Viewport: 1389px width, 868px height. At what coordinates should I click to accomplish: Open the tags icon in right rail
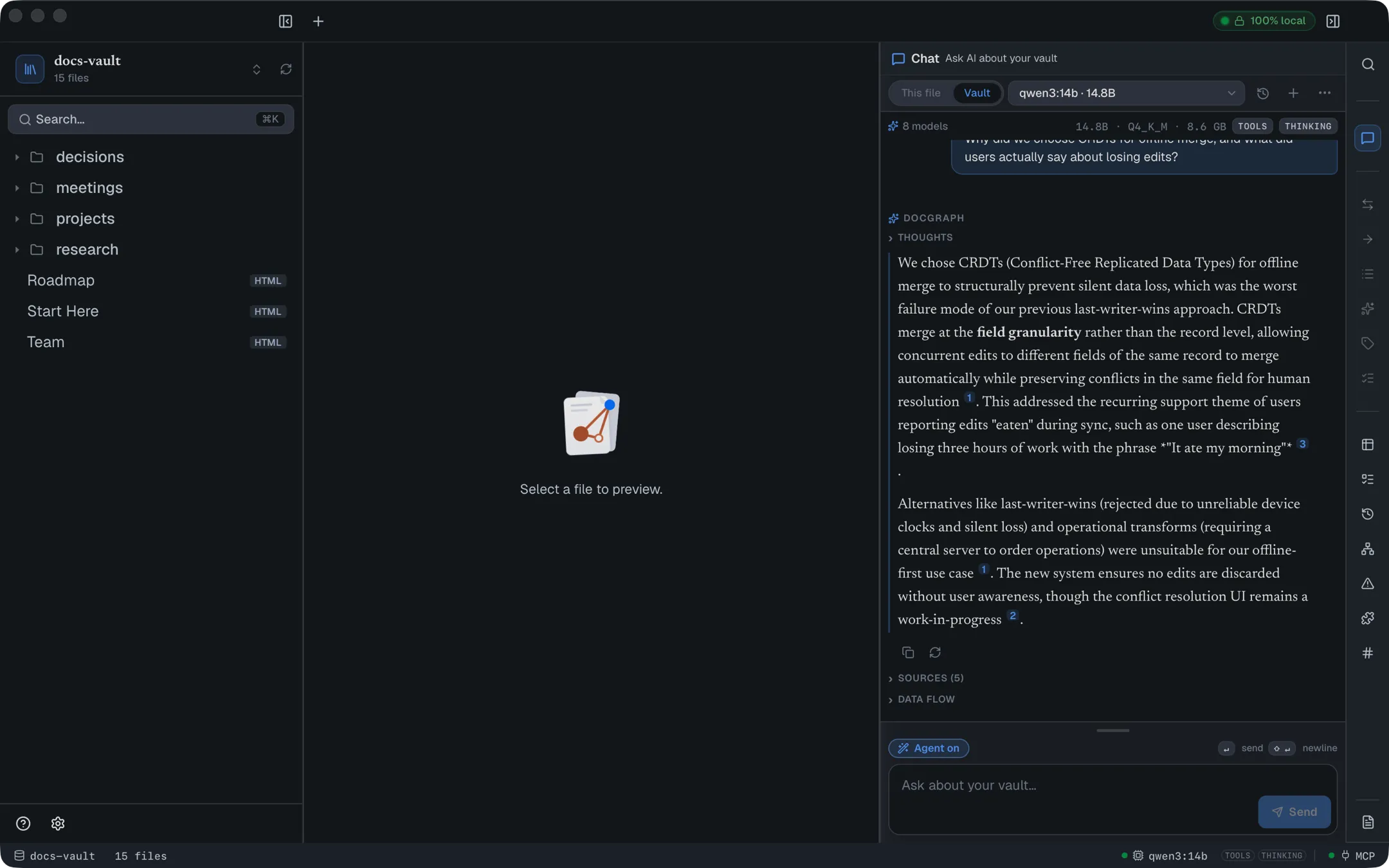point(1368,343)
